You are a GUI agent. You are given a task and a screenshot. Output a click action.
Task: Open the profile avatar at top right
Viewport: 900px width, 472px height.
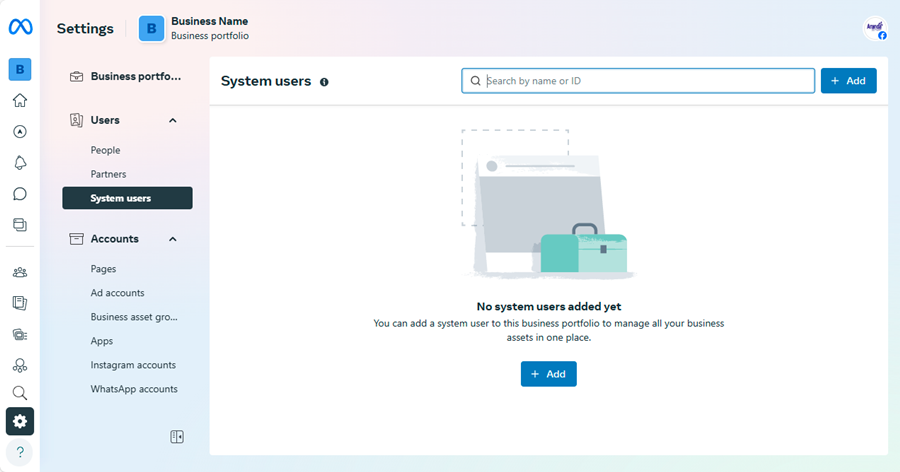pos(875,29)
